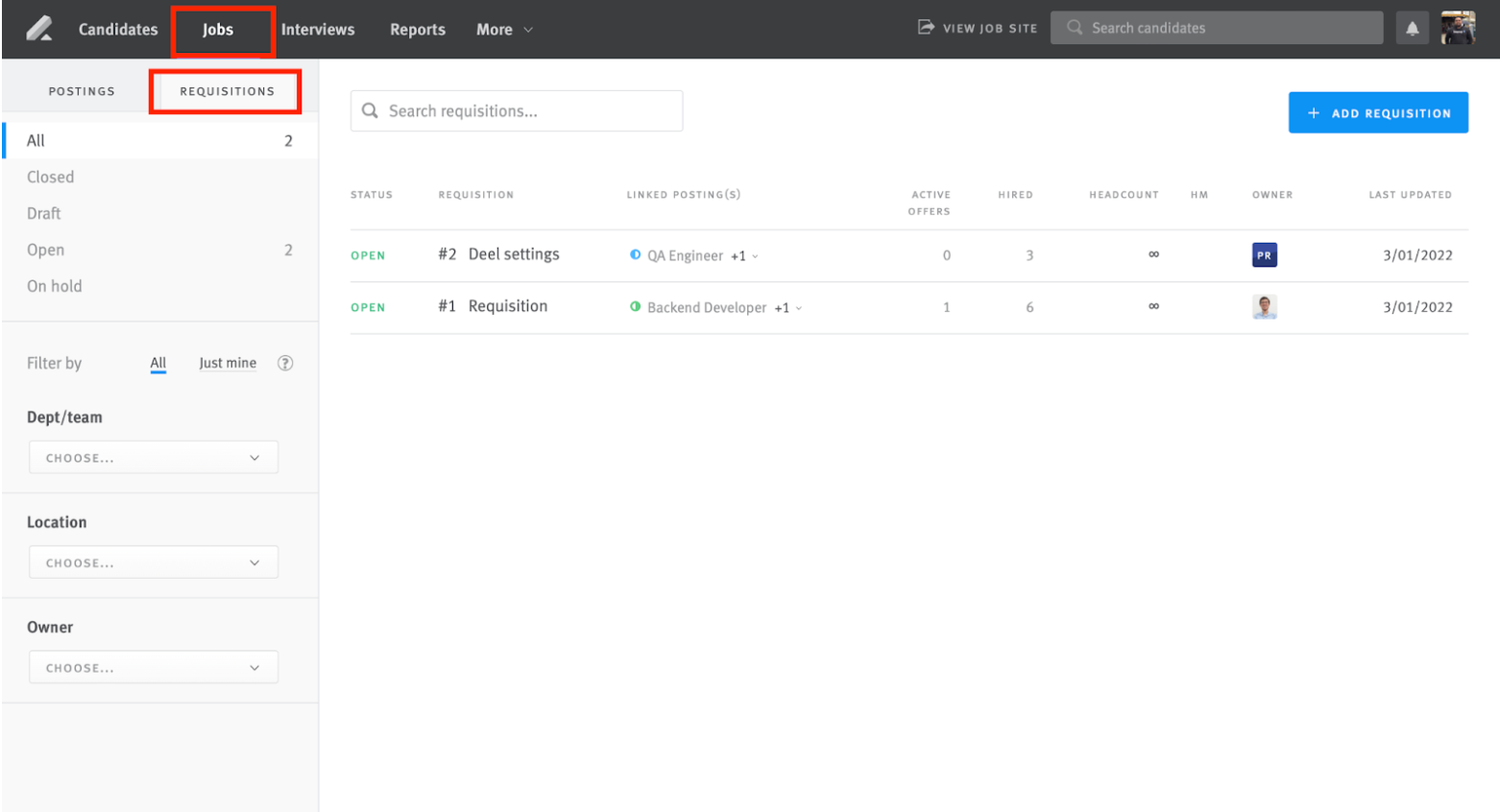Click the Search requisitions field
The image size is (1500, 812).
[517, 111]
